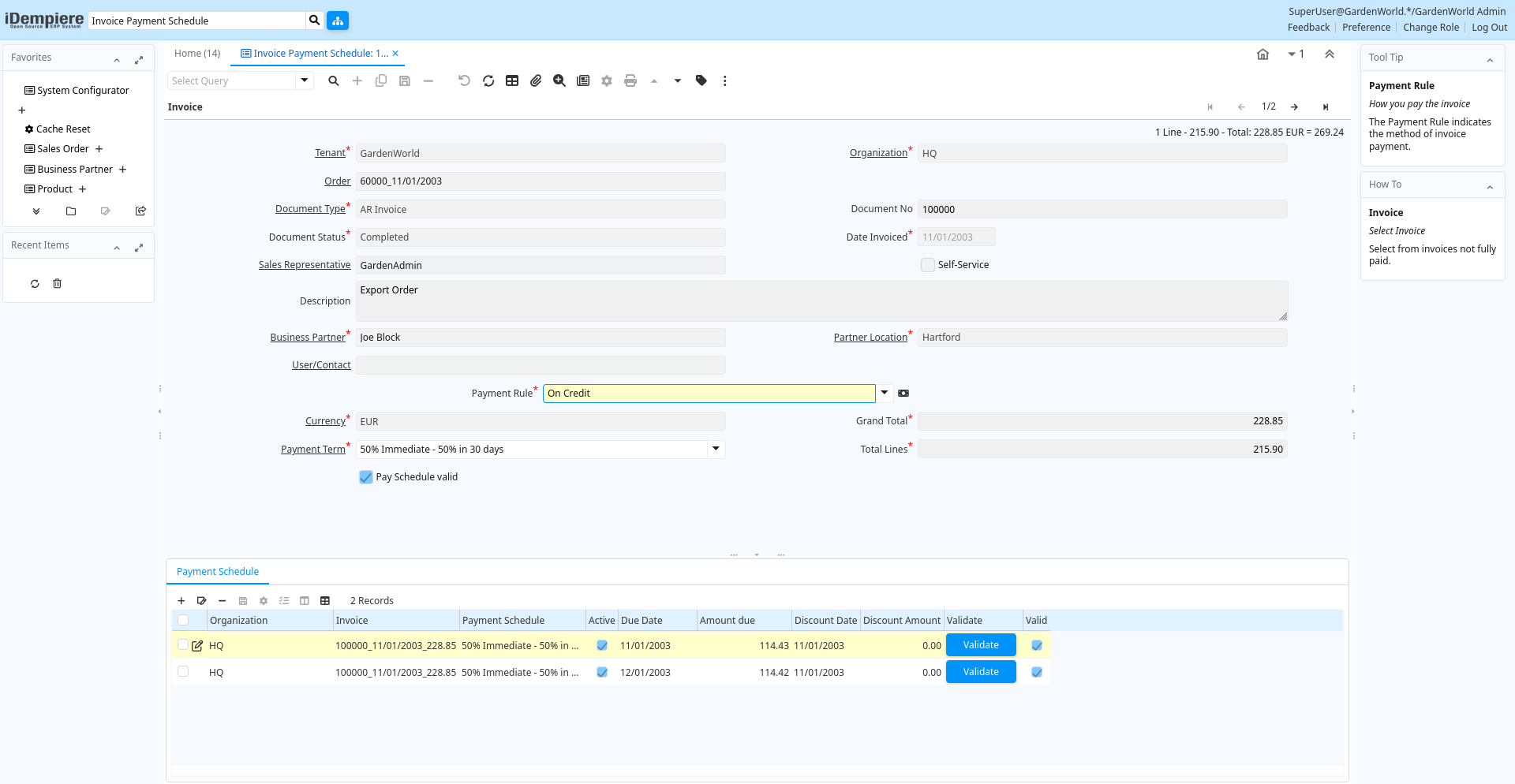Click the Undo changes toolbar icon

[464, 80]
